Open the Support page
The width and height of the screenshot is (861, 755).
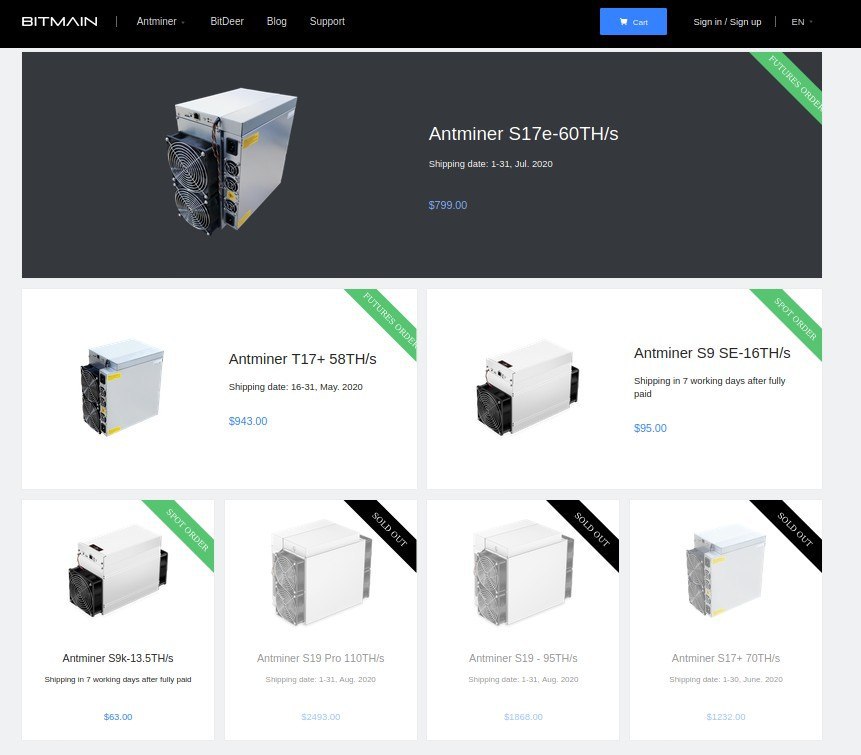(327, 21)
